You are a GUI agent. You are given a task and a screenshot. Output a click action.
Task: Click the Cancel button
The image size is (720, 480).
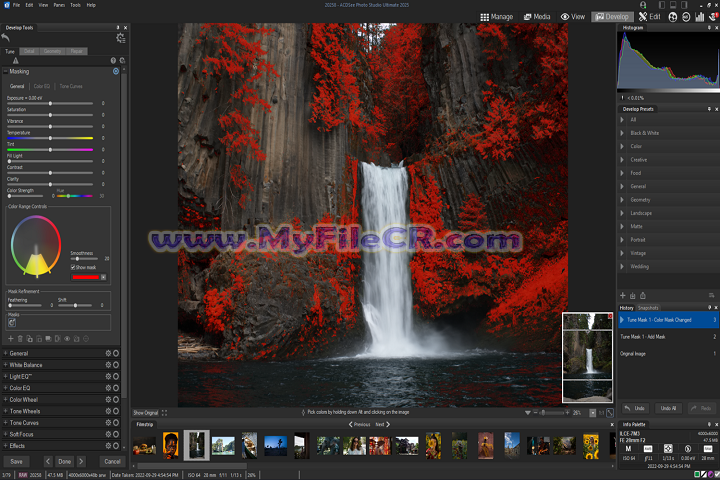point(112,461)
